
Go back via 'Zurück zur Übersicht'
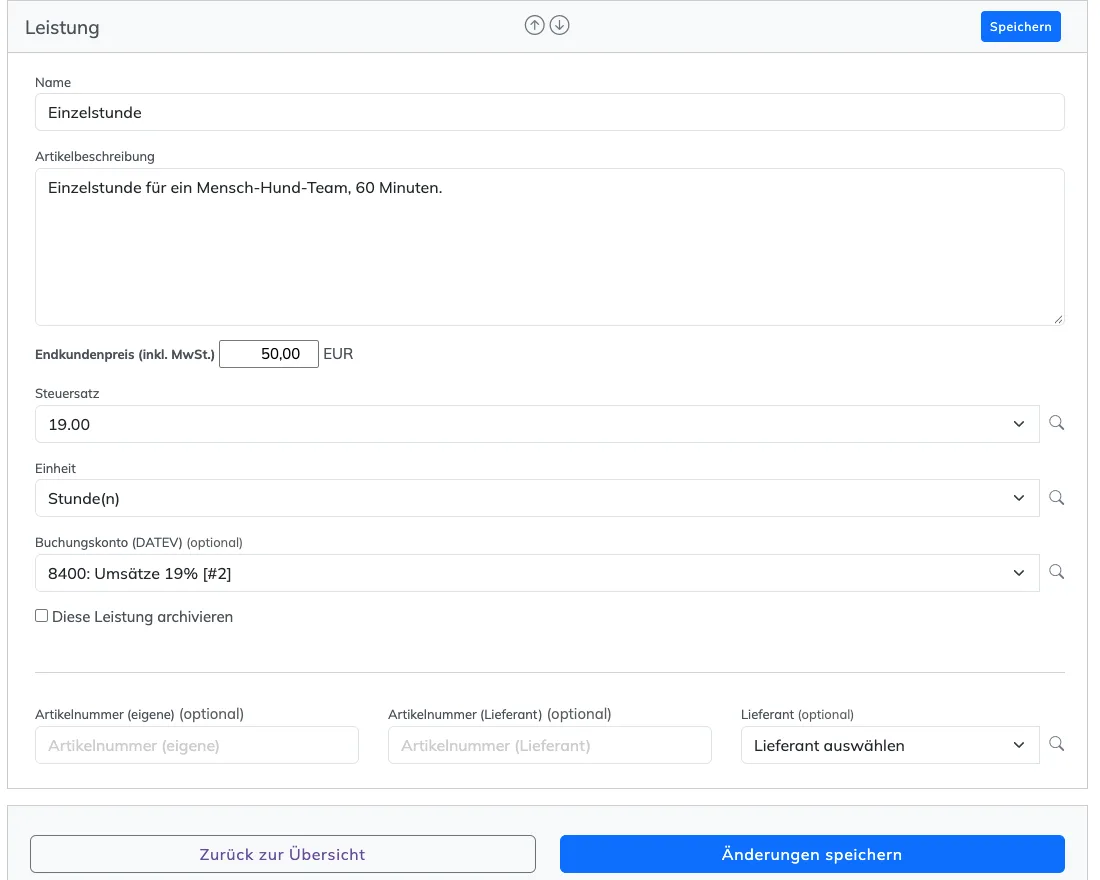pyautogui.click(x=283, y=854)
